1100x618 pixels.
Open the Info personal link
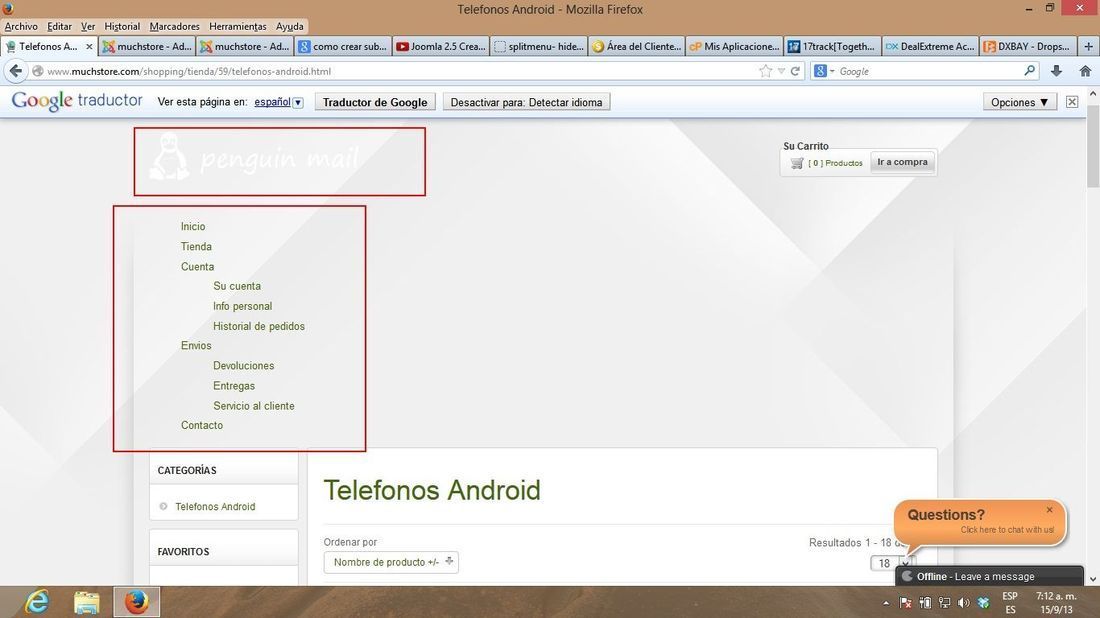pos(243,306)
